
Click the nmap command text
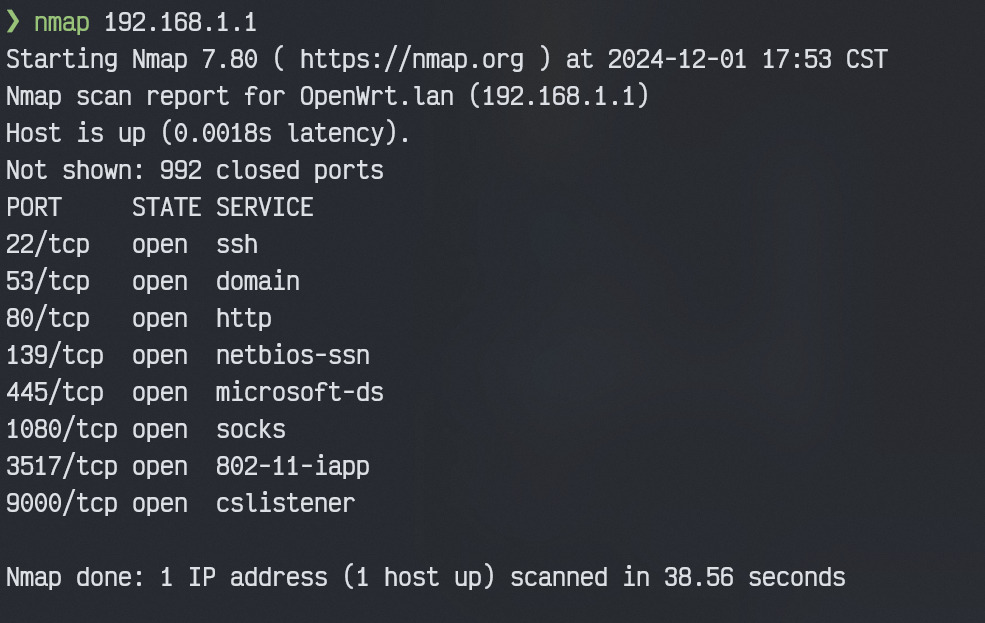[61, 22]
